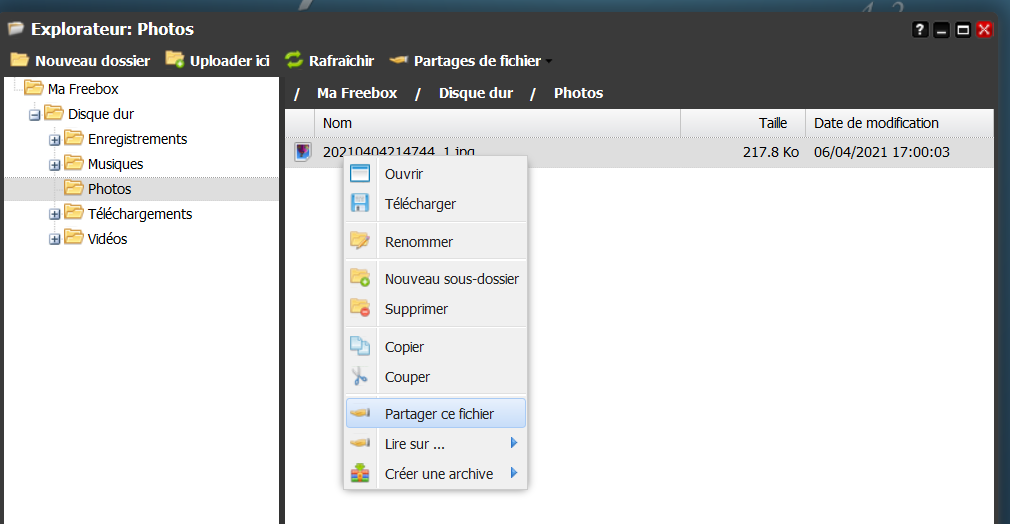The image size is (1010, 524).
Task: Expand the Enregistrements folder tree node
Action: 55,139
